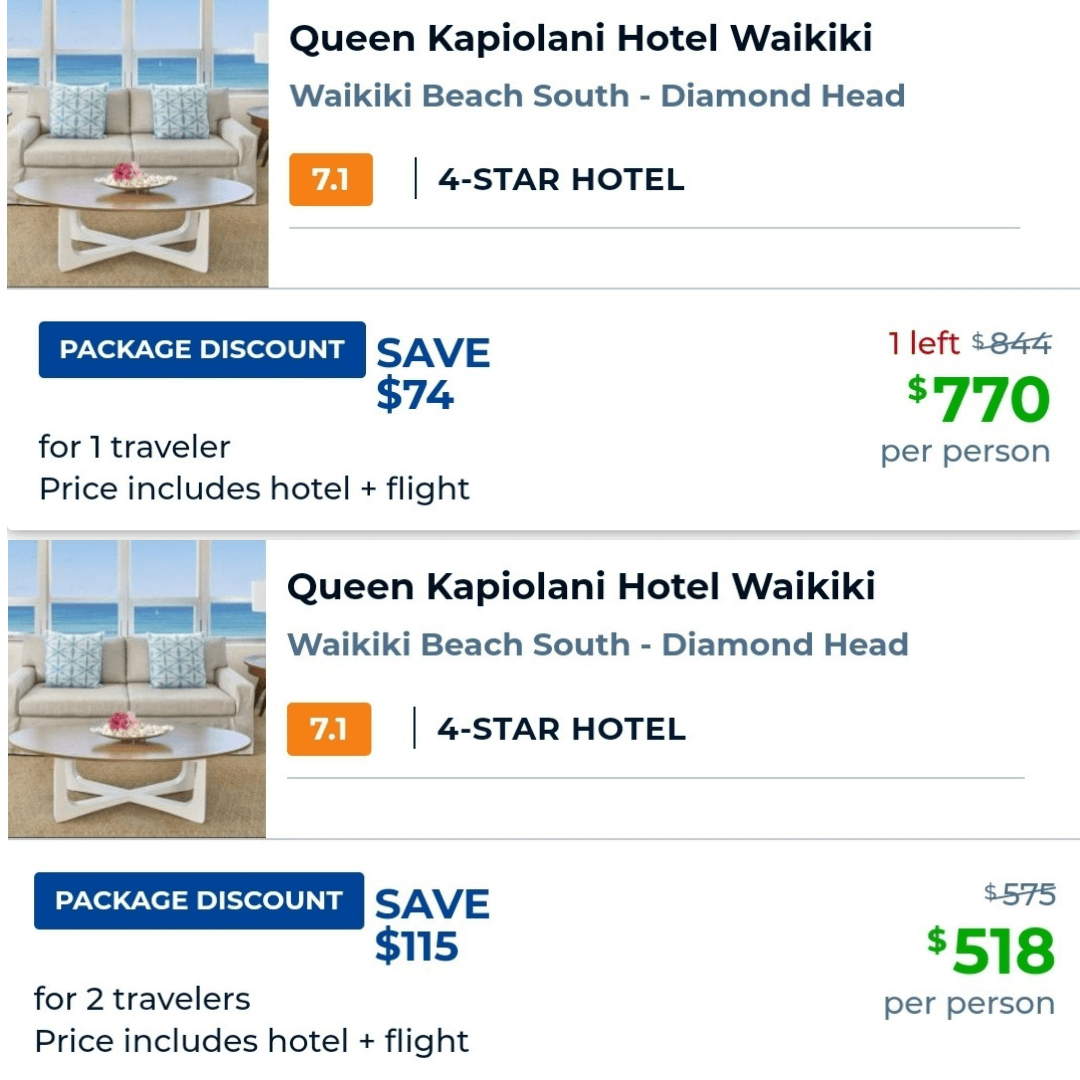The image size is (1080, 1080).
Task: Click the SAVE $115 label
Action: (432, 925)
